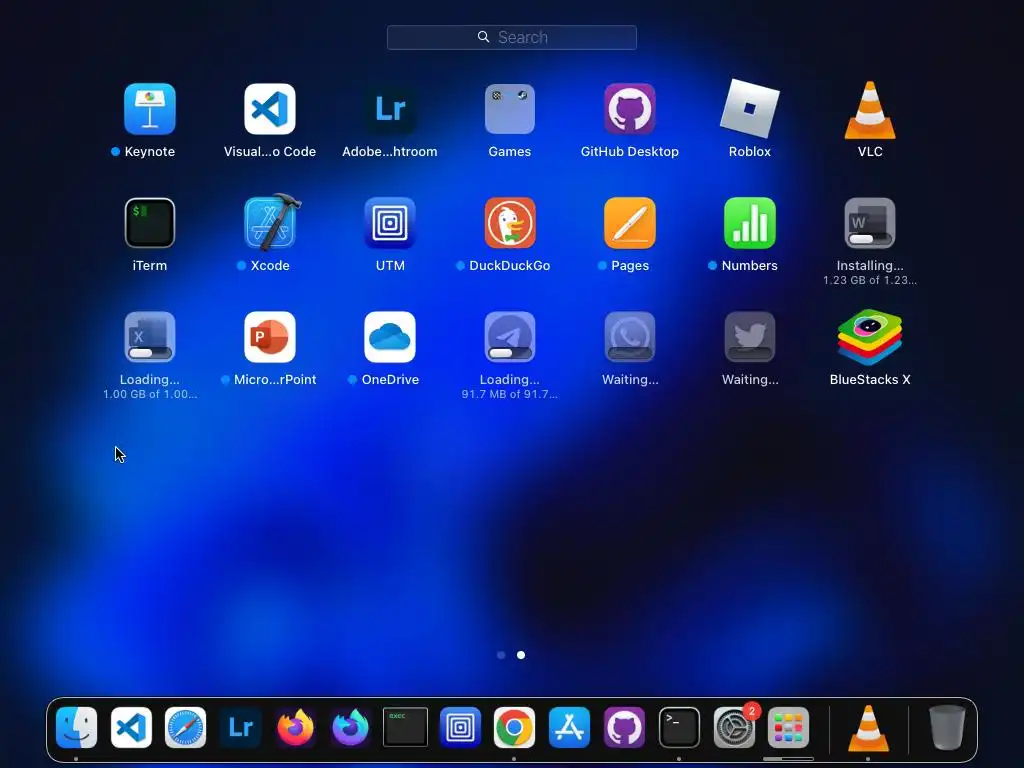This screenshot has width=1024, height=768.
Task: Click the Launchpad search field
Action: (x=511, y=37)
